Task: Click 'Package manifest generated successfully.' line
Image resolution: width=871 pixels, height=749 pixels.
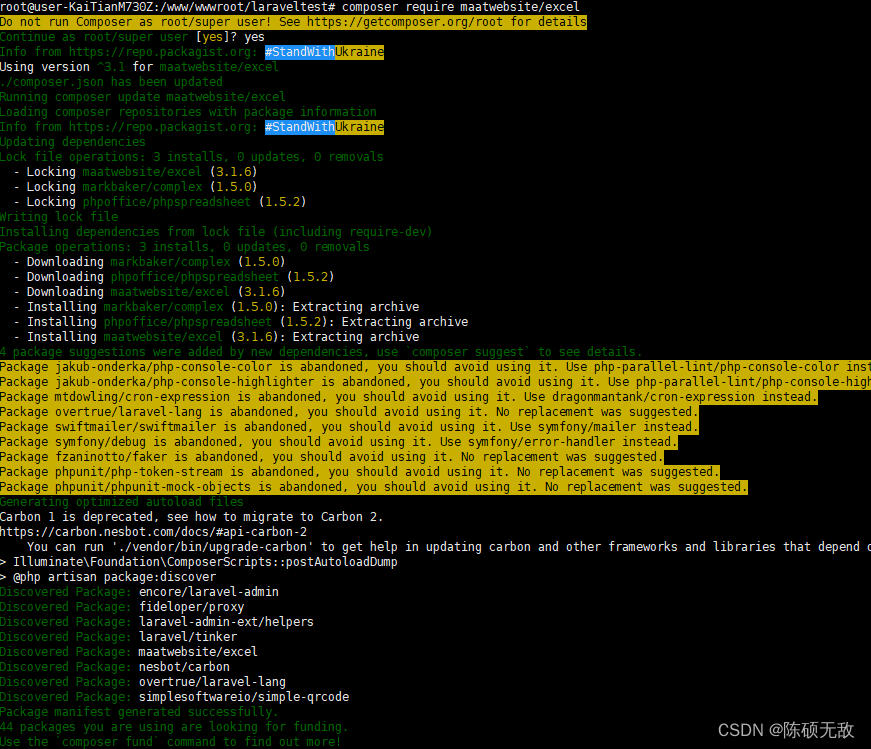Action: click(x=139, y=712)
